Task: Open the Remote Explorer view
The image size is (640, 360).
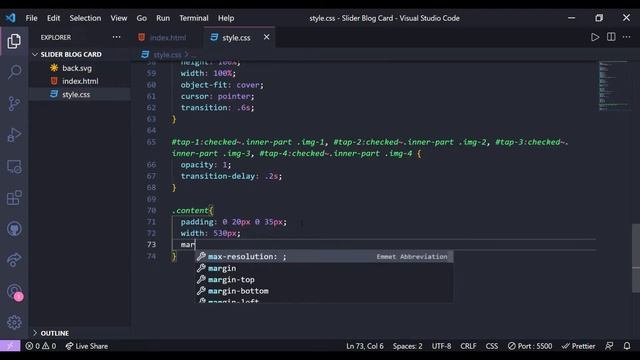Action: point(14,166)
